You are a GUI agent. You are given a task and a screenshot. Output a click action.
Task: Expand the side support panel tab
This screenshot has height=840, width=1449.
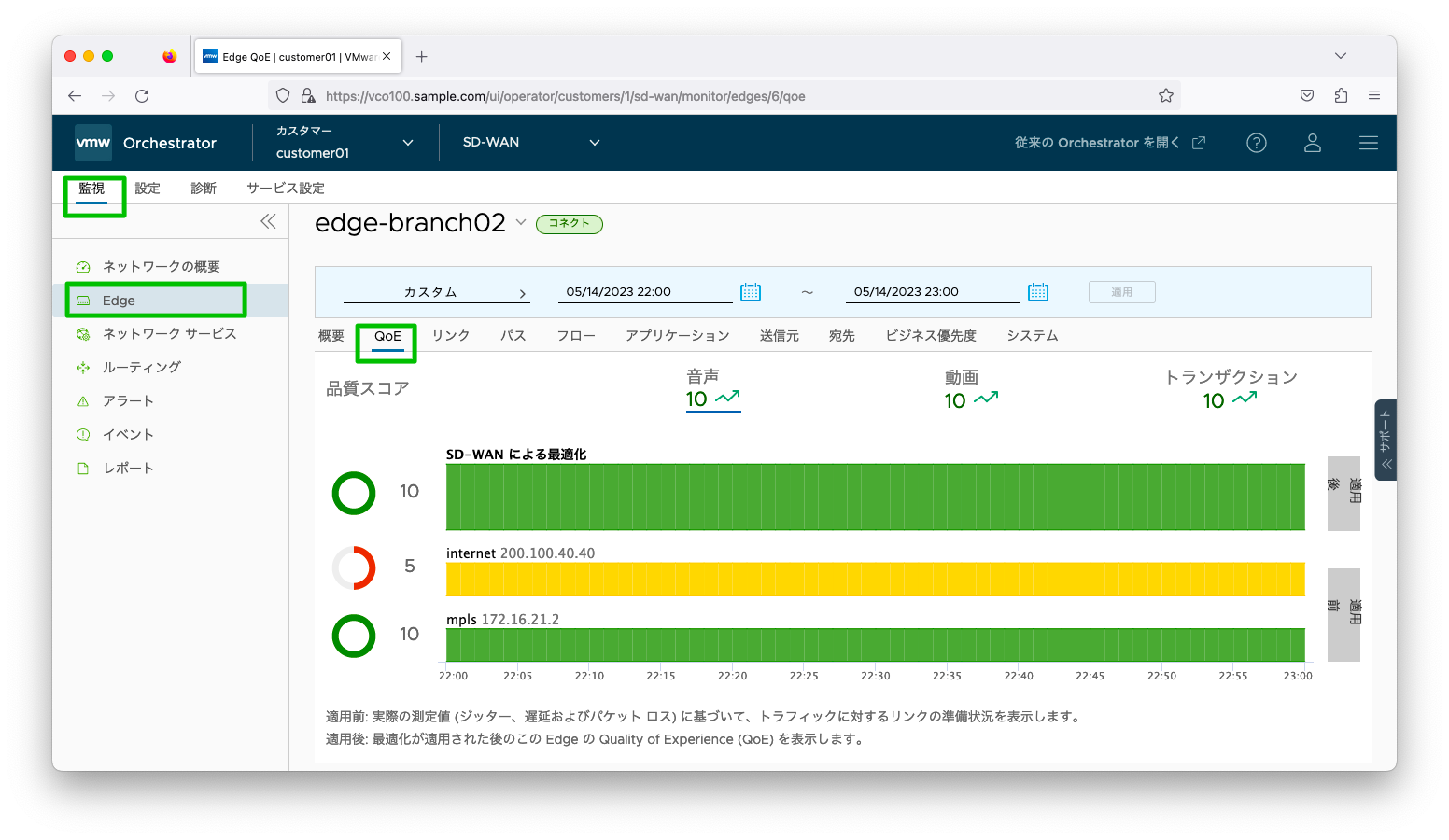(1386, 440)
